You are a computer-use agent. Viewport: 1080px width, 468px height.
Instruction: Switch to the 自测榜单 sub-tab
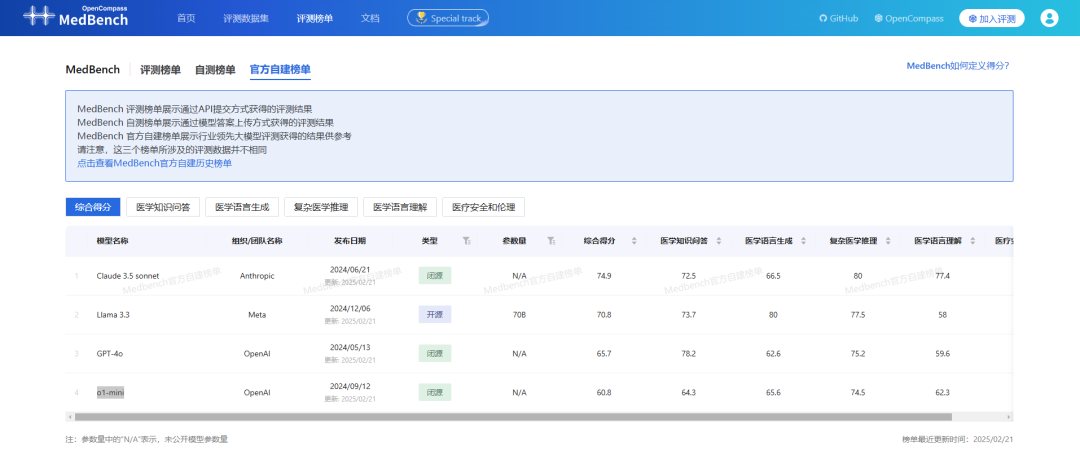(x=215, y=70)
